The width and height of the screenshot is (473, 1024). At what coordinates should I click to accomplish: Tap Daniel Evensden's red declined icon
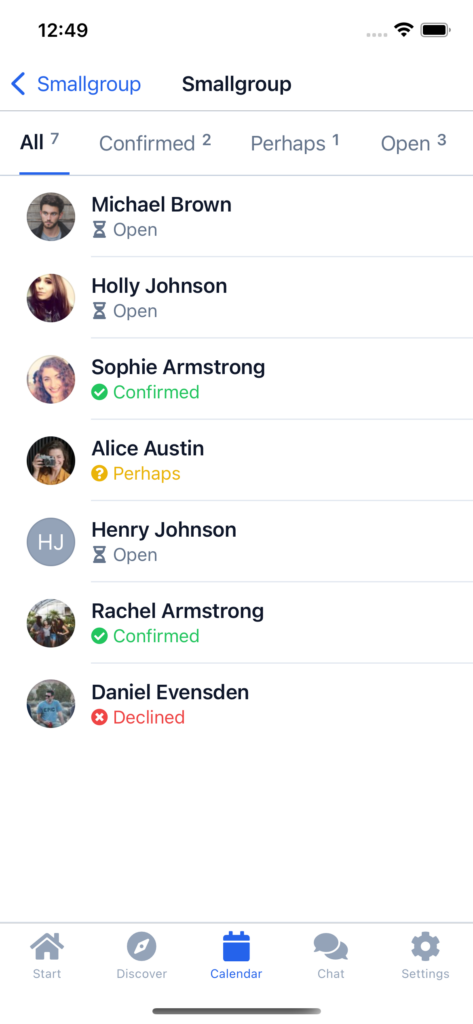pos(99,718)
